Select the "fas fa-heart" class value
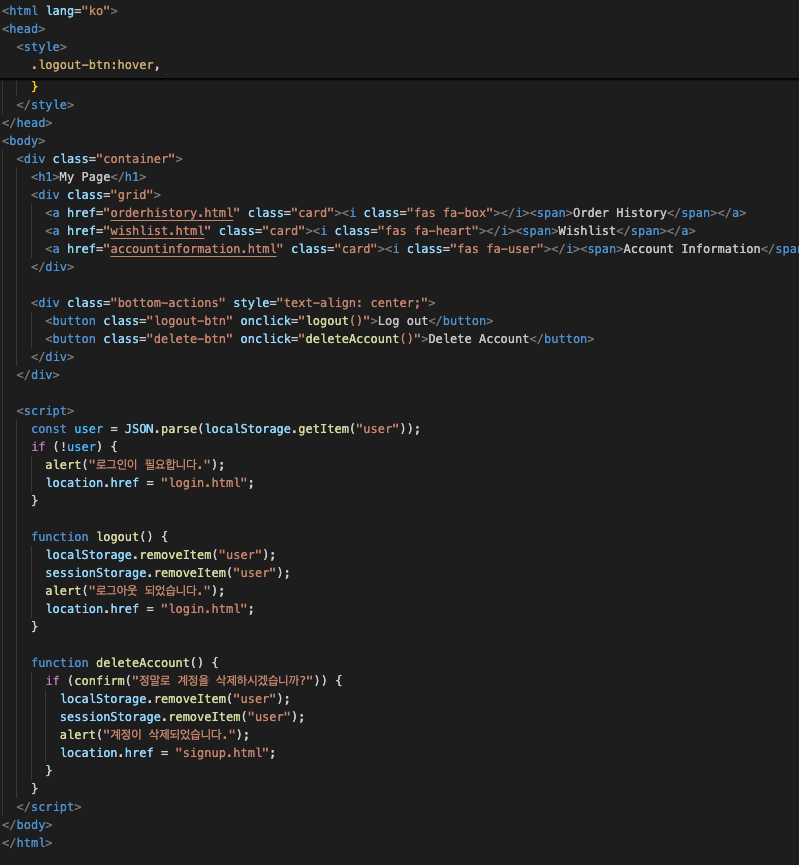The height and width of the screenshot is (865, 799). coord(426,231)
